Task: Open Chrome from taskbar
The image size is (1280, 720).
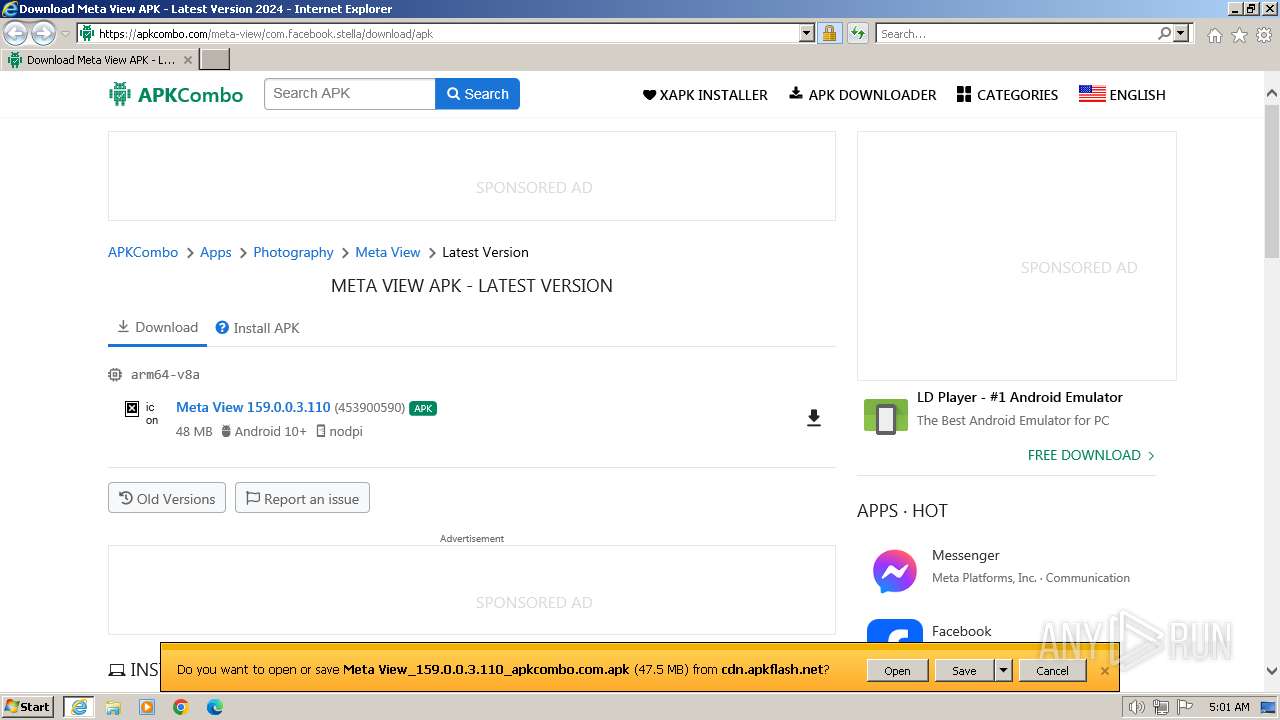Action: tap(181, 707)
